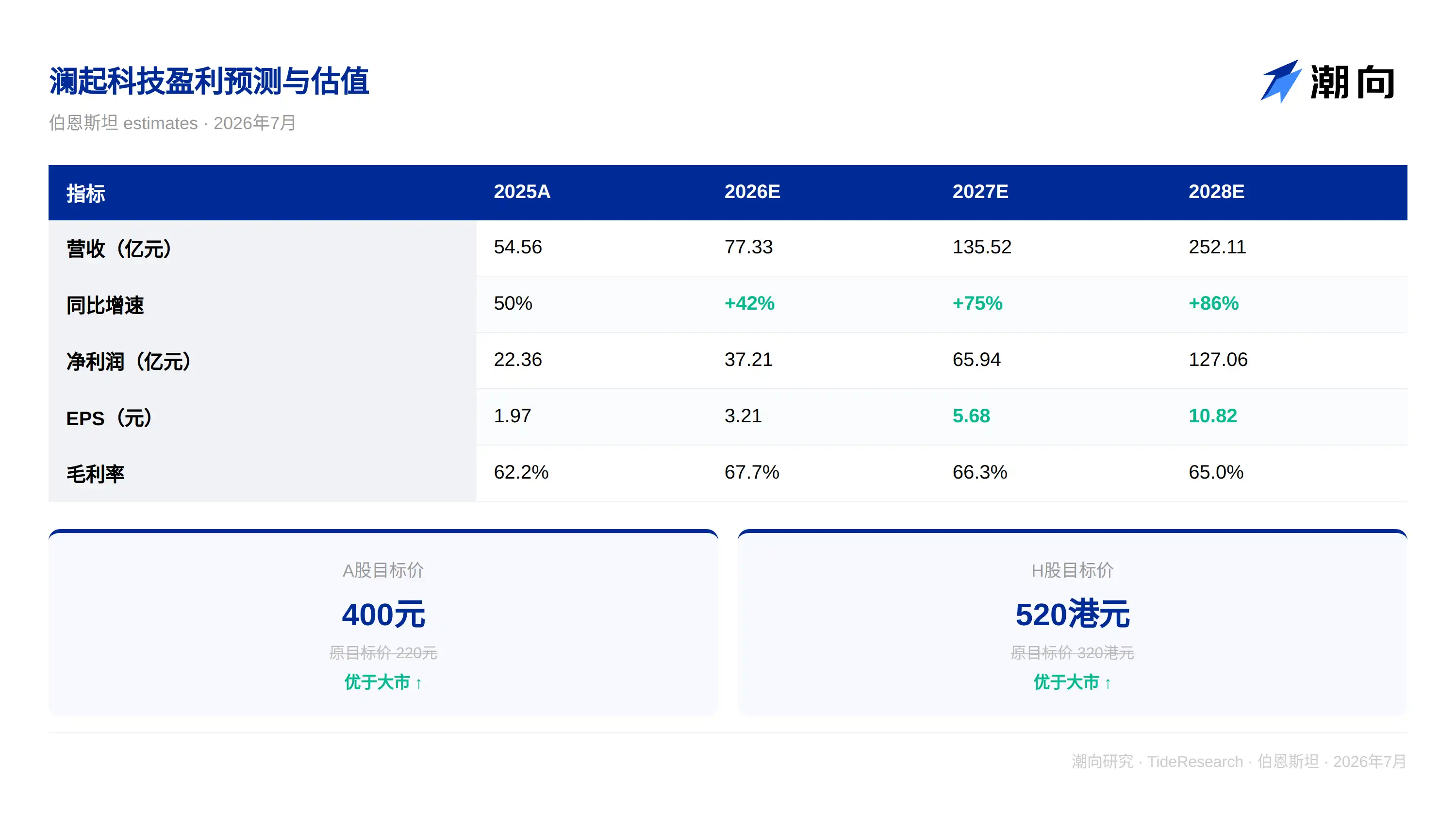The width and height of the screenshot is (1456, 830).
Task: Select the 净利润（亿元） row label
Action: pyautogui.click(x=129, y=362)
